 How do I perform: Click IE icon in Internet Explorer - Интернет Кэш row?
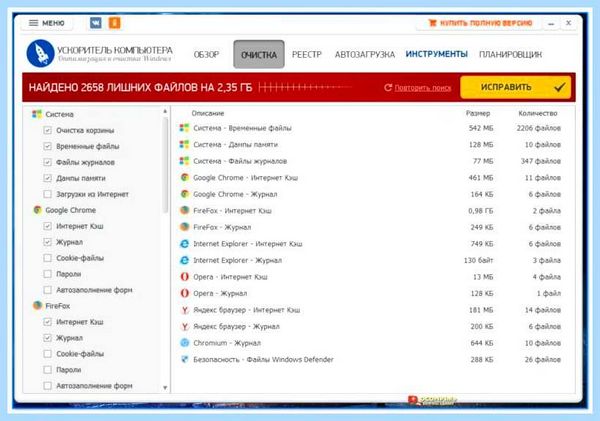[x=184, y=243]
